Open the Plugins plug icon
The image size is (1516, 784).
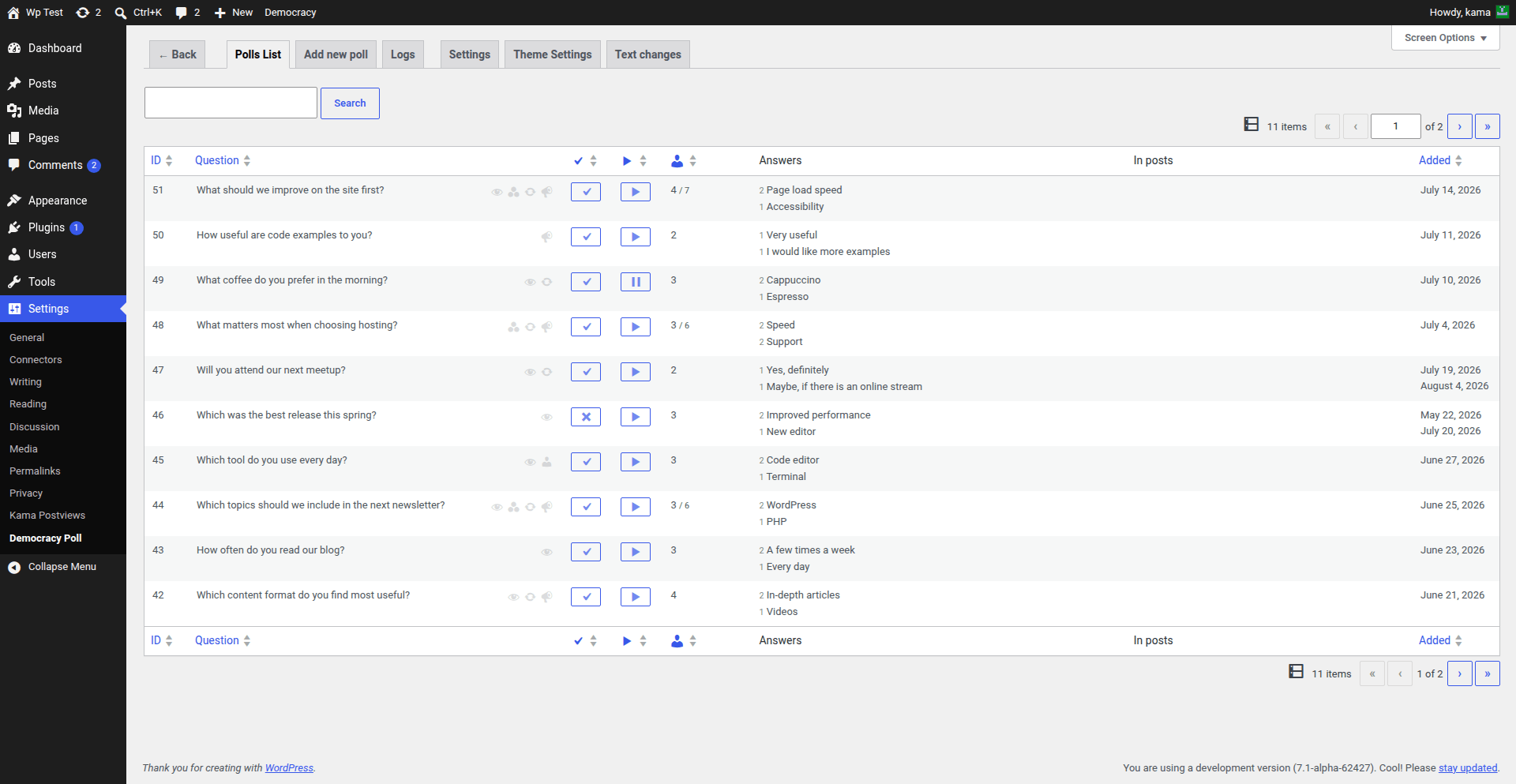(14, 227)
